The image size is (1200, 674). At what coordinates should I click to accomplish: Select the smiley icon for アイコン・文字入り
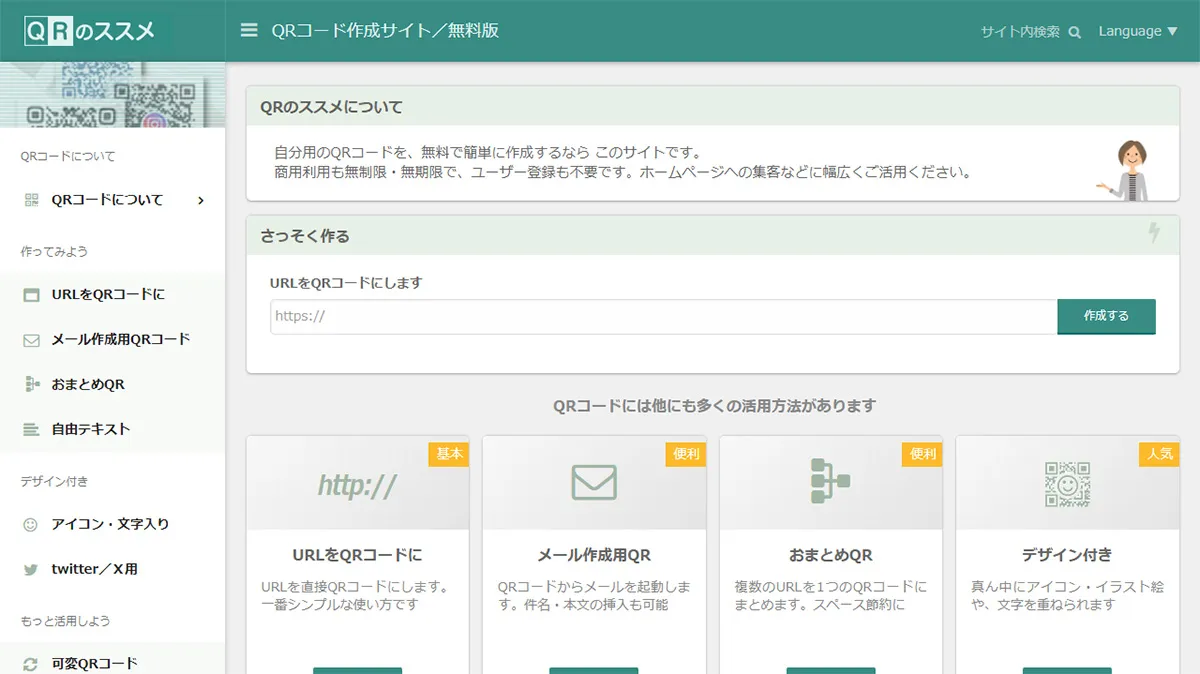click(x=33, y=522)
